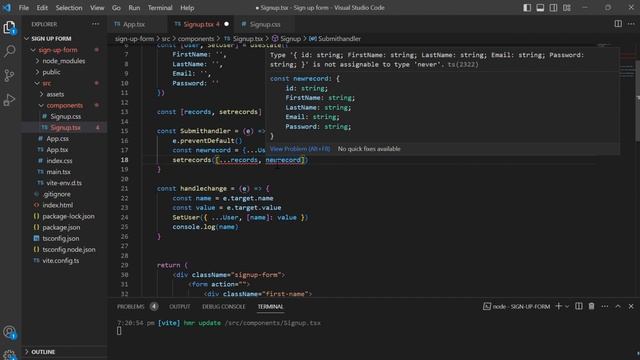Screen dimensions: 640x360
Task: Switch to the DEBUG CONSOLE tab
Action: tap(224, 306)
